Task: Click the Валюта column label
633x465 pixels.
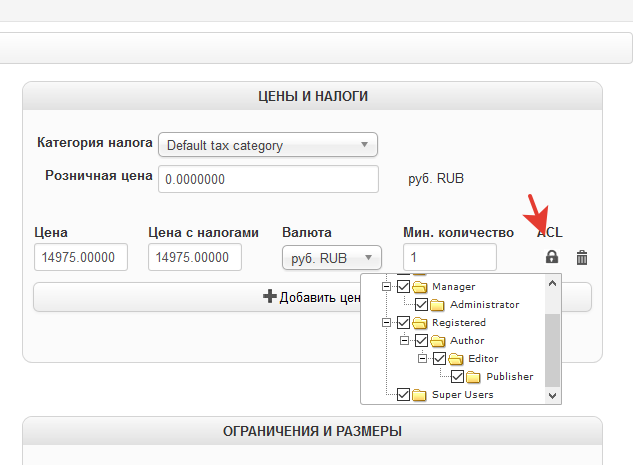Action: click(306, 232)
